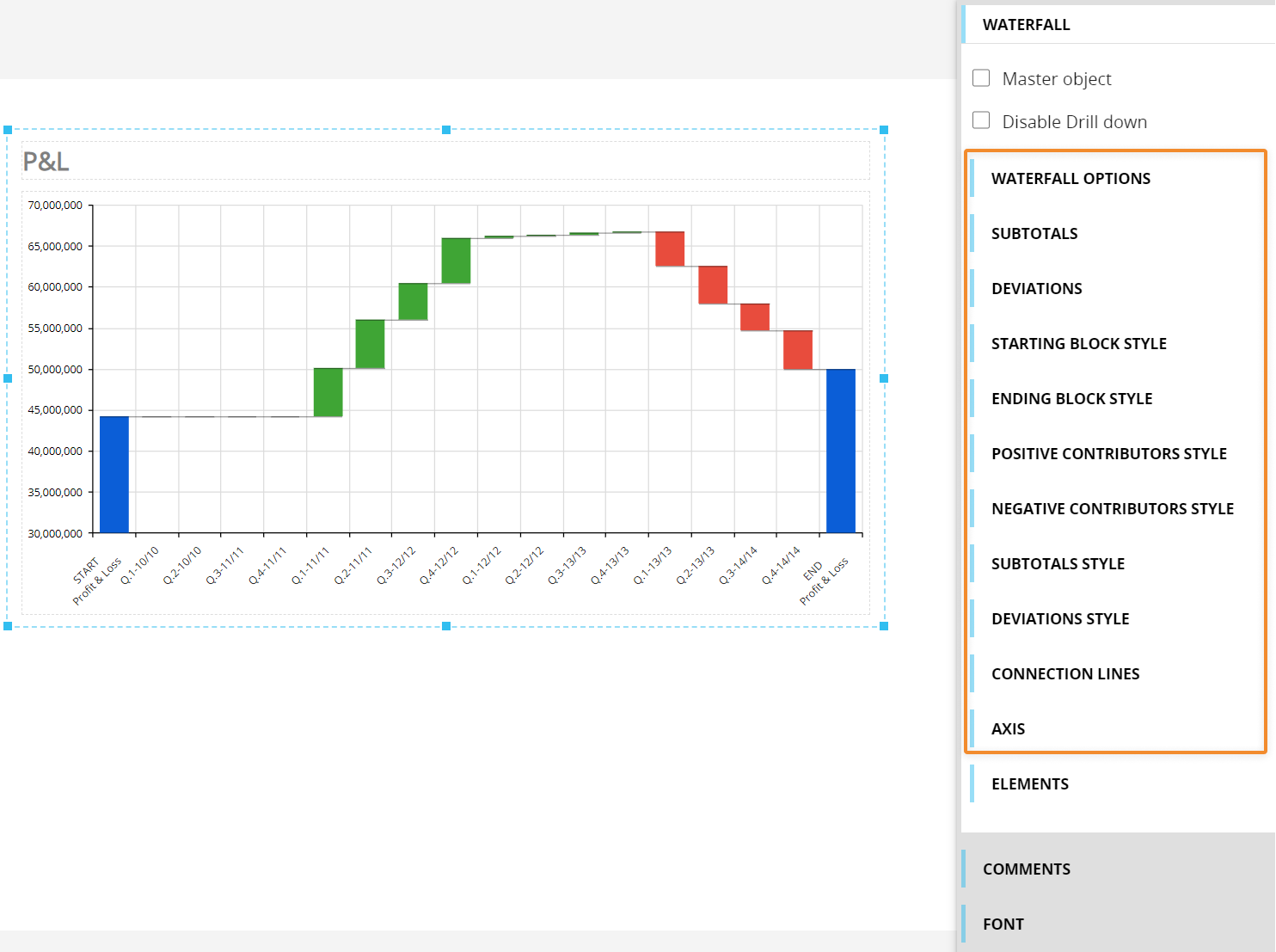Open the Font panel

(1003, 924)
